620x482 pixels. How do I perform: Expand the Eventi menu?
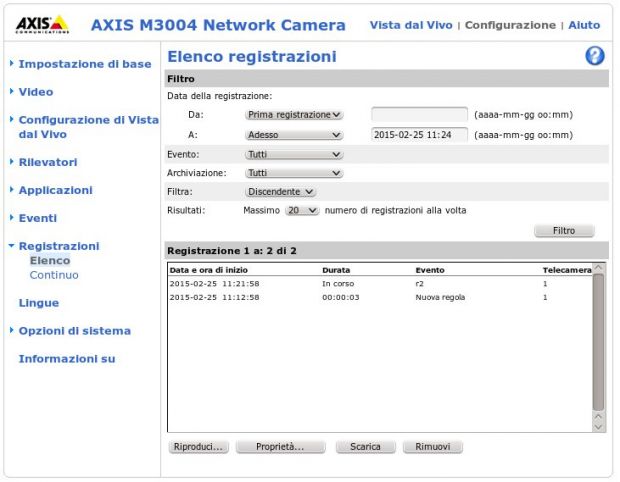pos(38,218)
